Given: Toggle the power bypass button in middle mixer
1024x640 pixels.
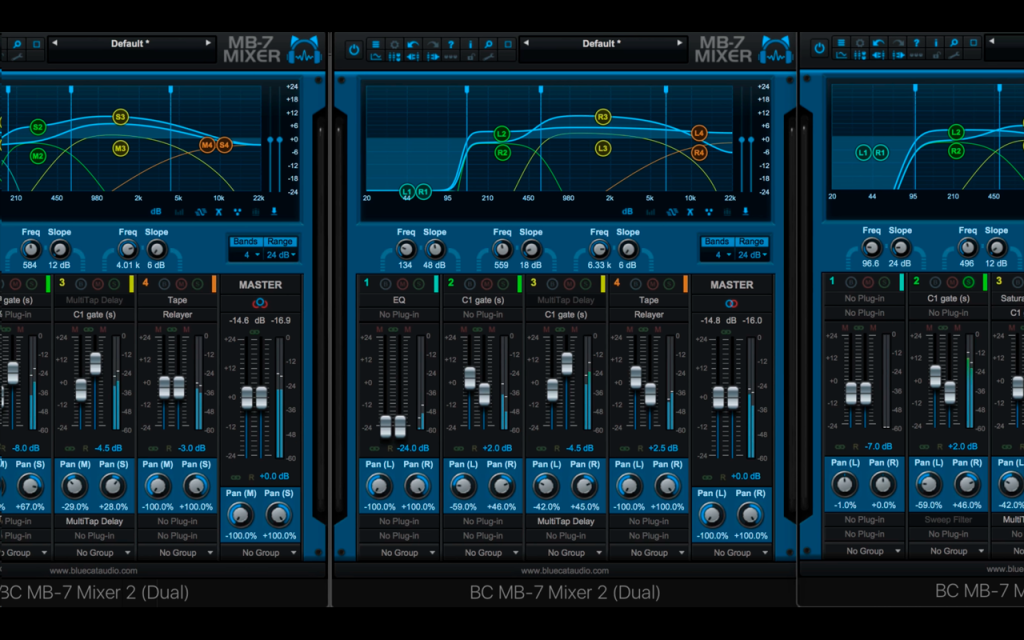Looking at the screenshot, I should (x=353, y=50).
